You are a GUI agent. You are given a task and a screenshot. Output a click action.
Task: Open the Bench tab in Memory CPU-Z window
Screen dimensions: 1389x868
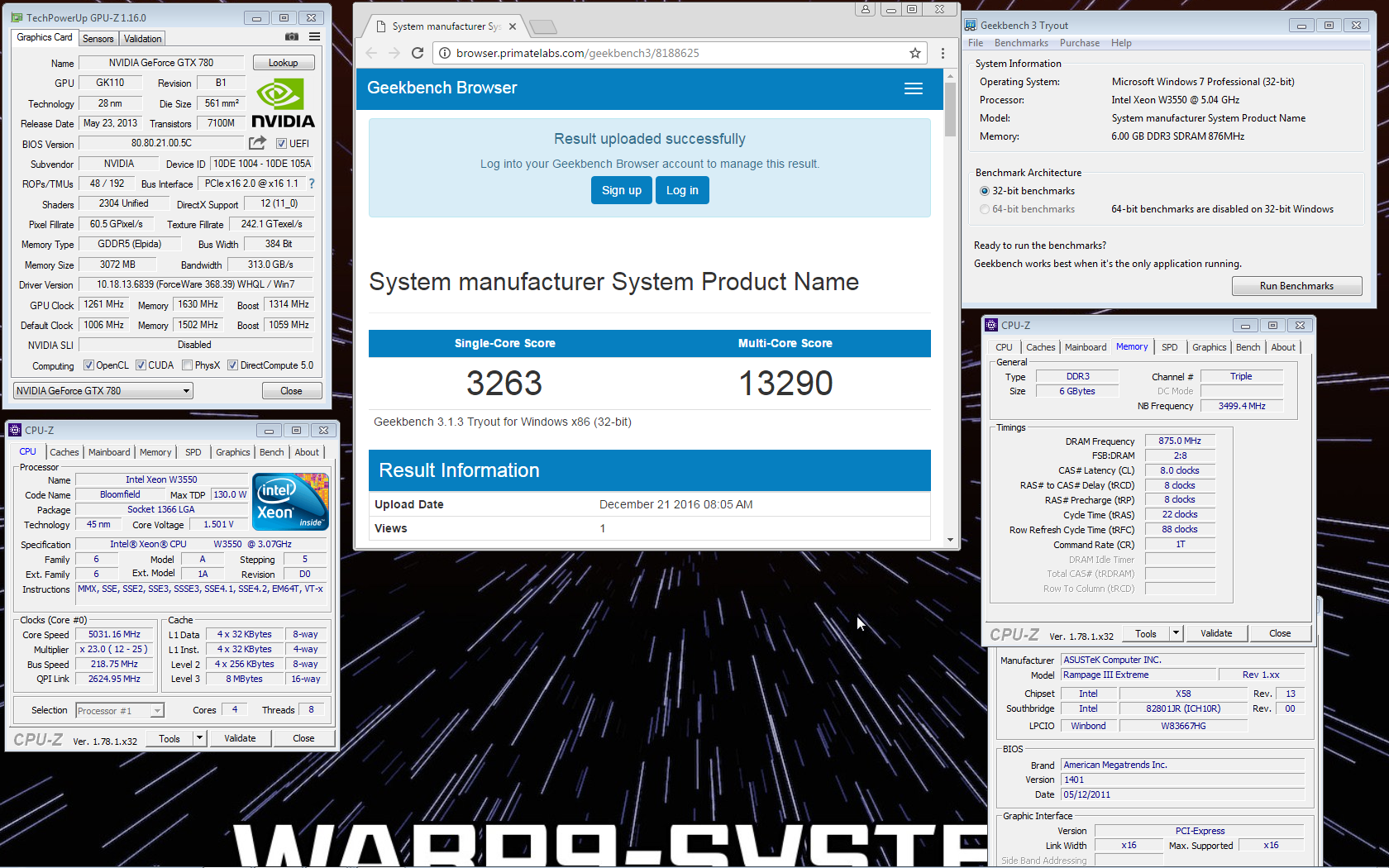click(x=1248, y=347)
